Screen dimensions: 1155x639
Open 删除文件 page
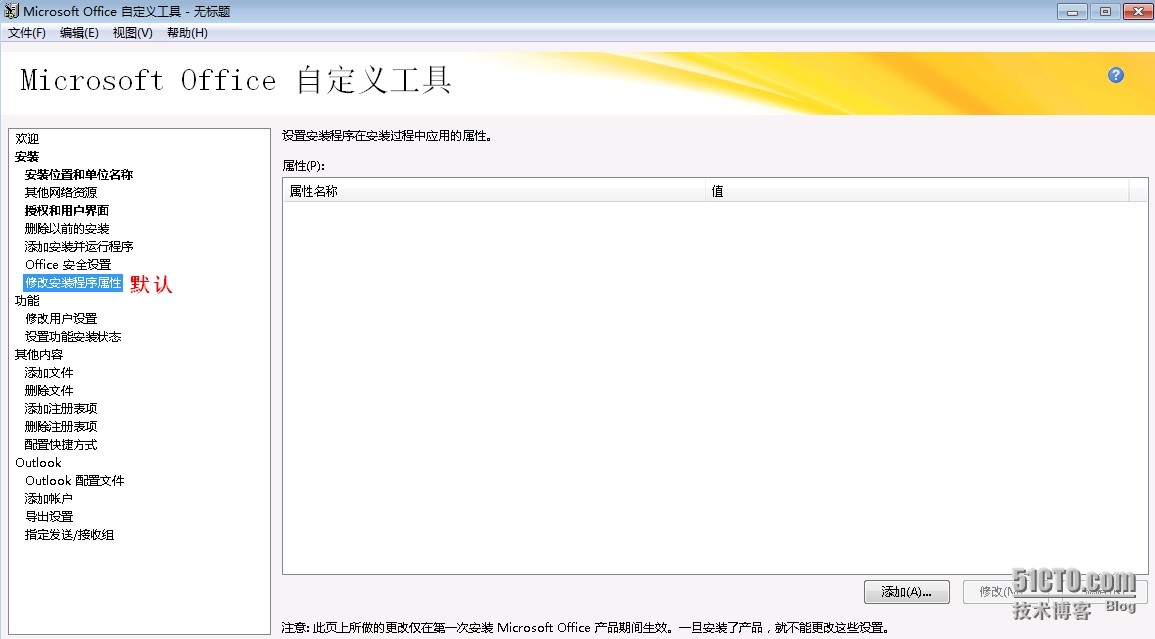pyautogui.click(x=49, y=391)
